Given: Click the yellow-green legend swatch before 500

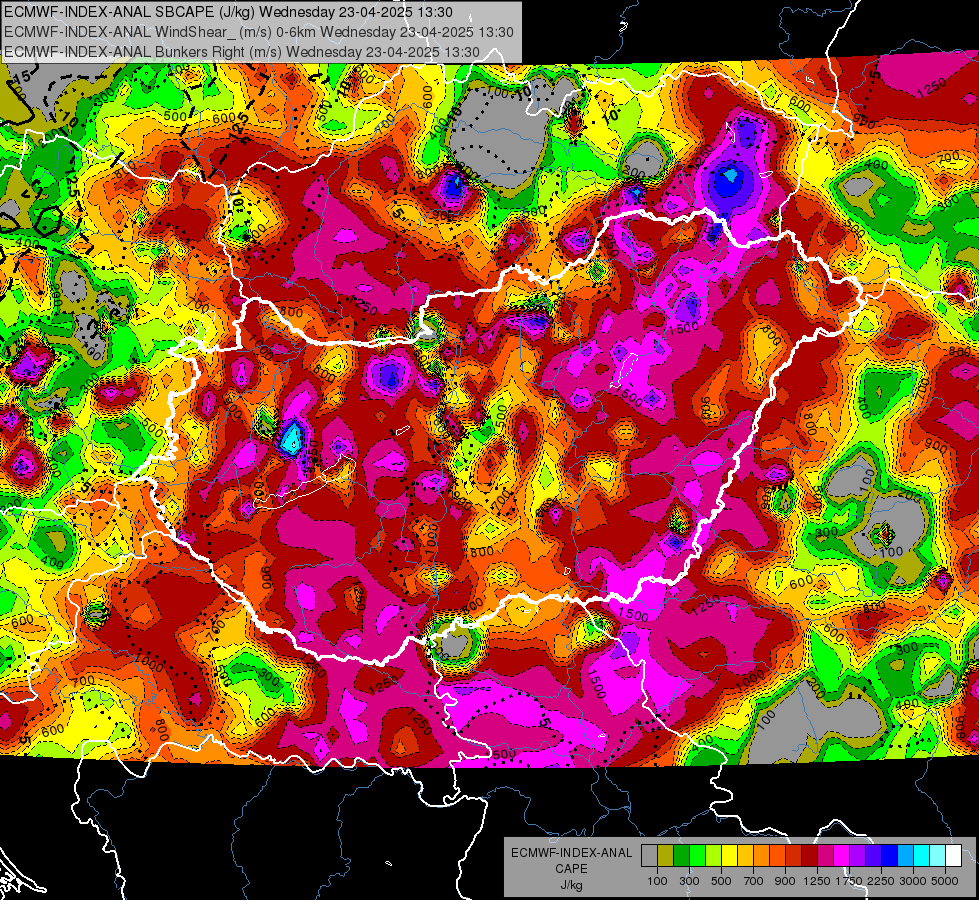Looking at the screenshot, I should [x=713, y=856].
